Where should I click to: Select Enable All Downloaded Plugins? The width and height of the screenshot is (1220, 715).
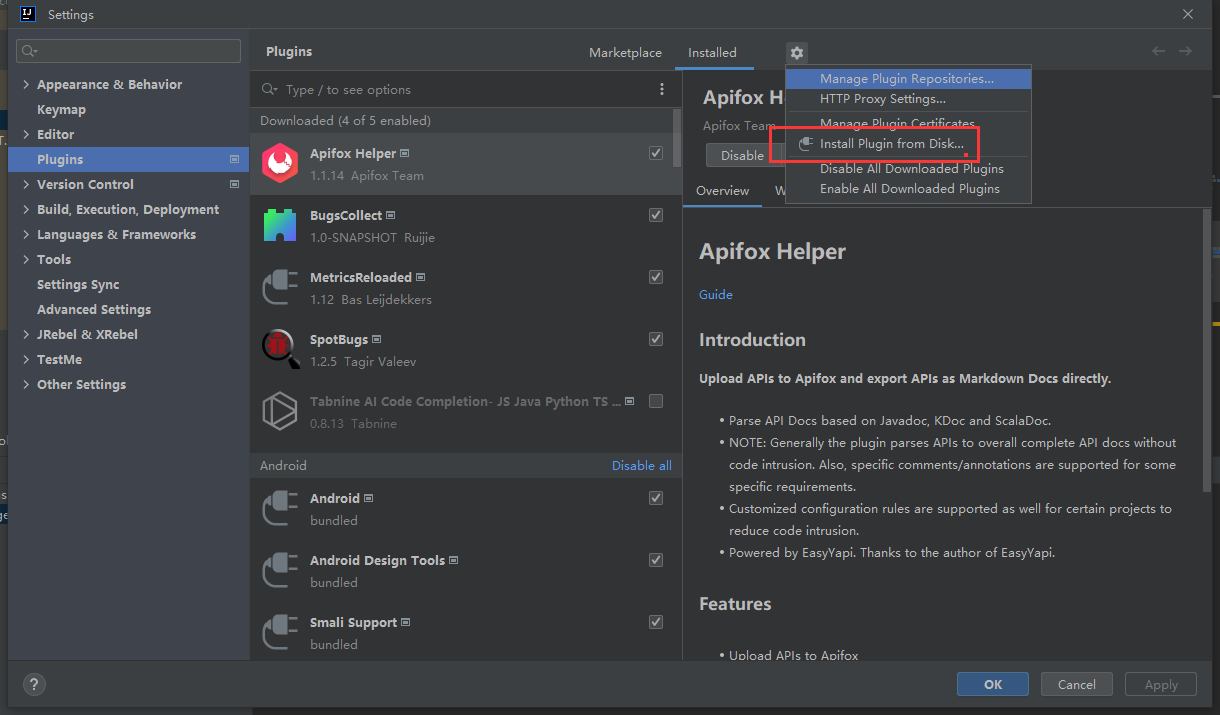tap(908, 189)
